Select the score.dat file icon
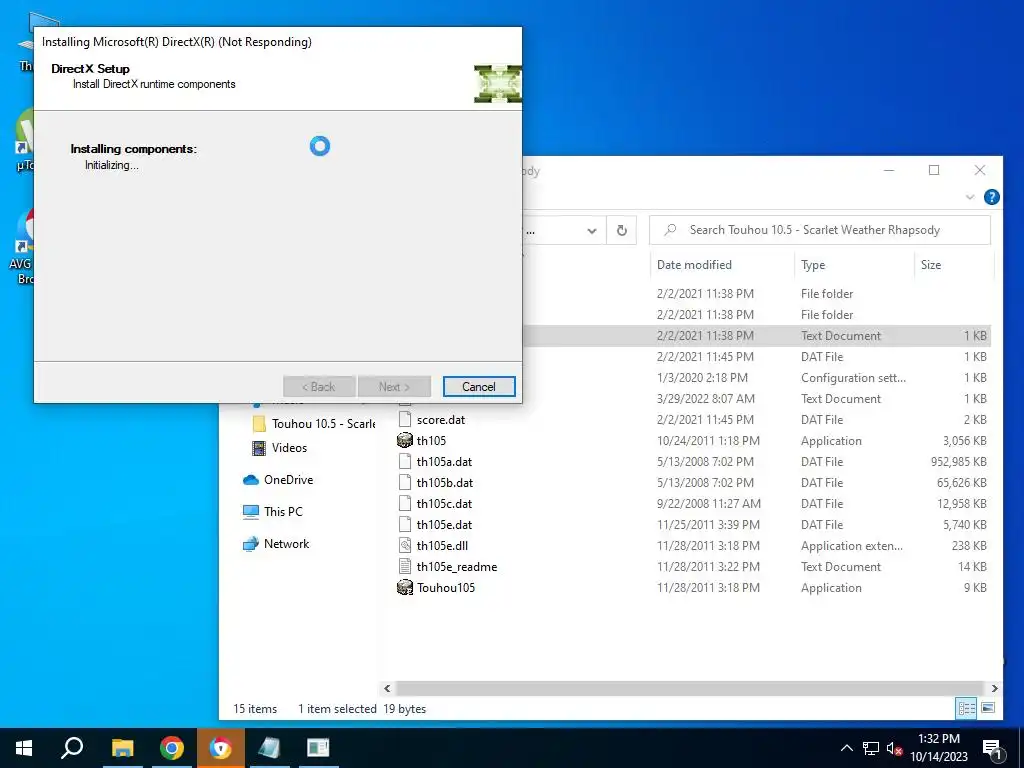This screenshot has width=1024, height=768. click(405, 419)
